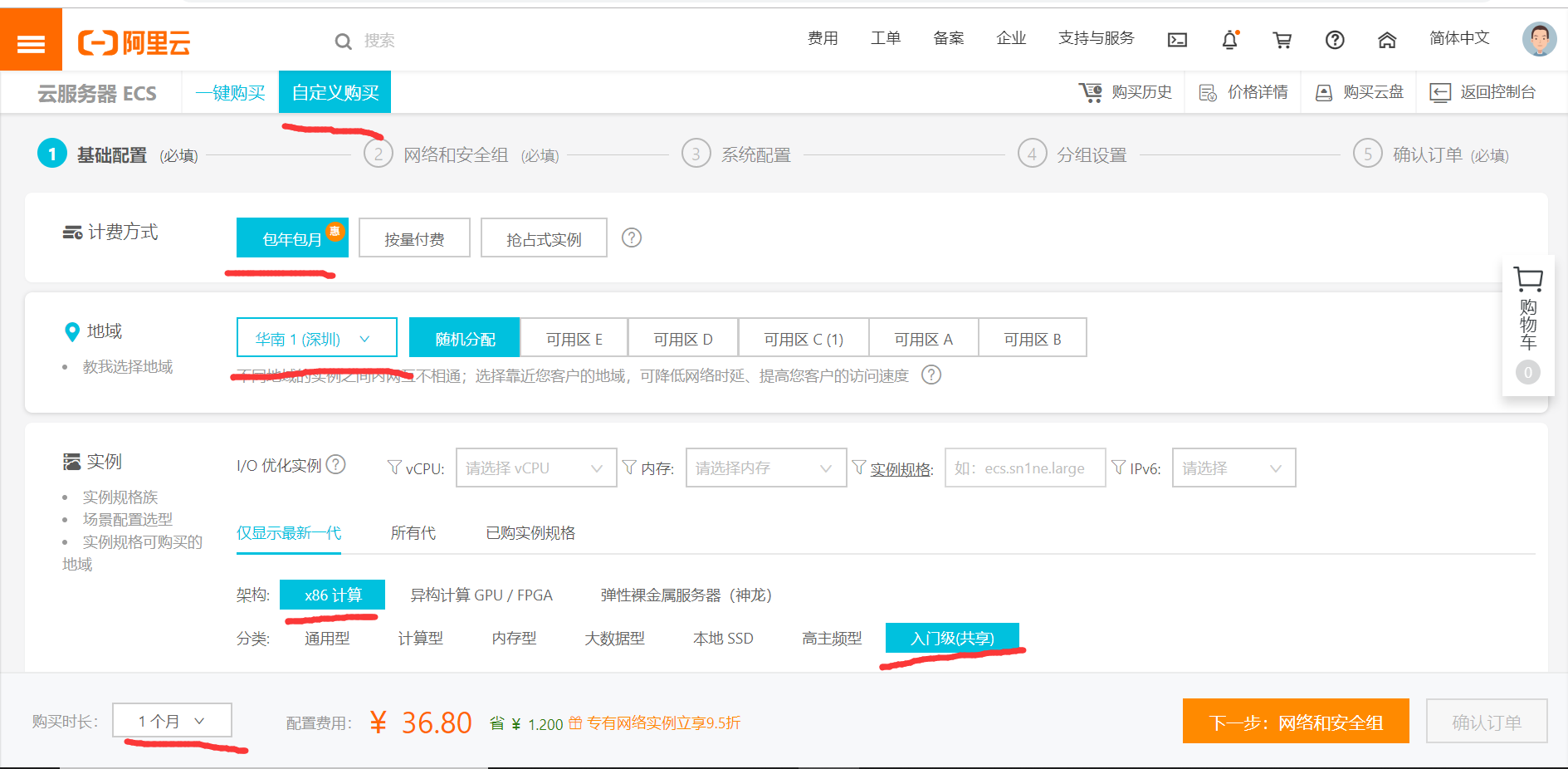Open the 企业 menu
The image size is (1568, 769).
click(1011, 38)
